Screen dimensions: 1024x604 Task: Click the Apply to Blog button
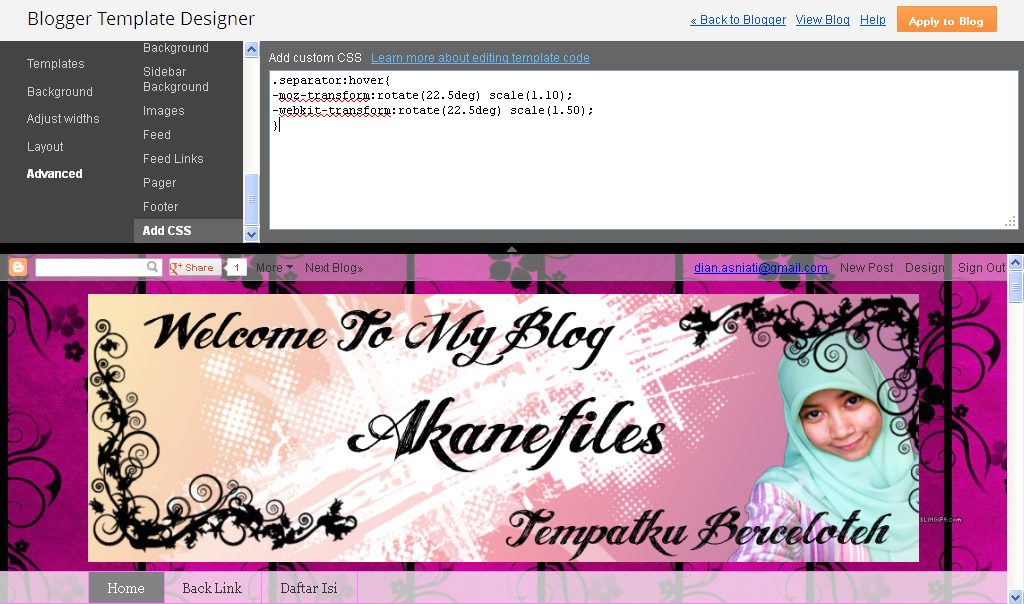click(946, 20)
